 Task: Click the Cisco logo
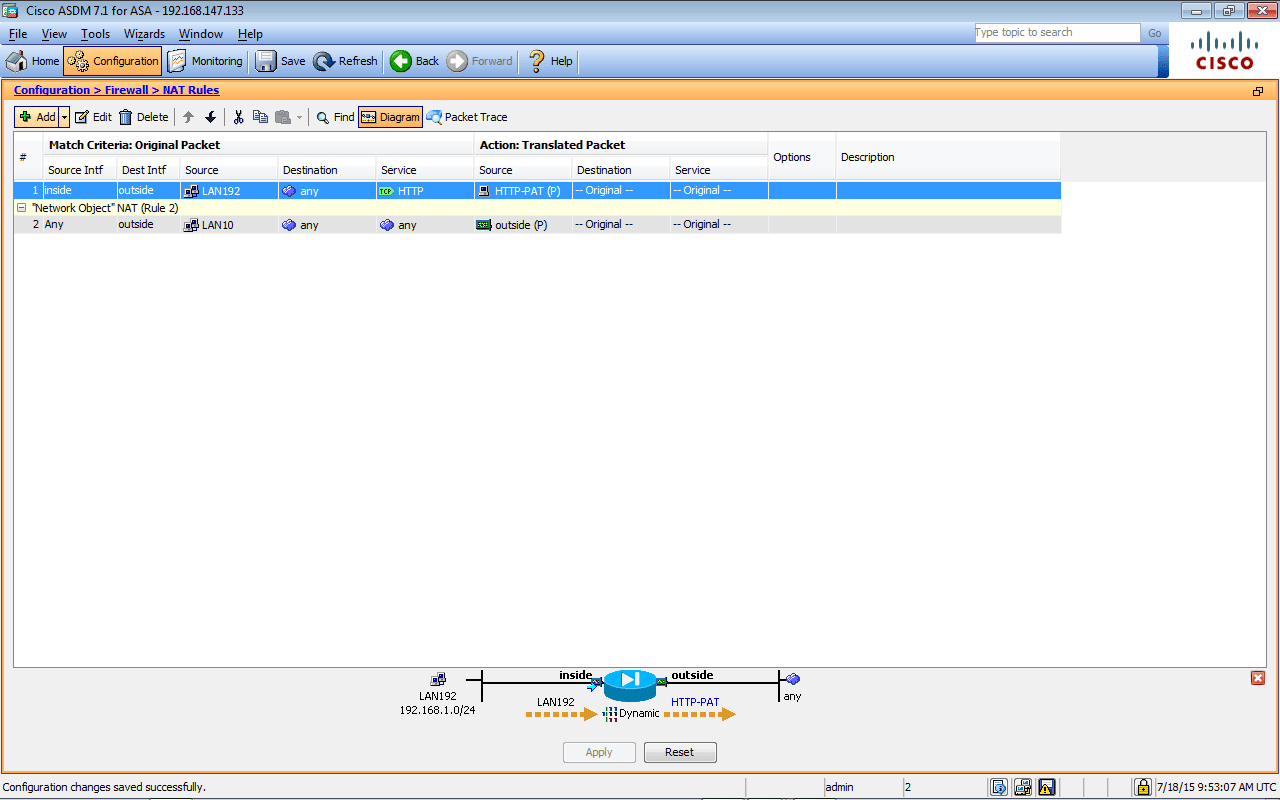(x=1225, y=51)
